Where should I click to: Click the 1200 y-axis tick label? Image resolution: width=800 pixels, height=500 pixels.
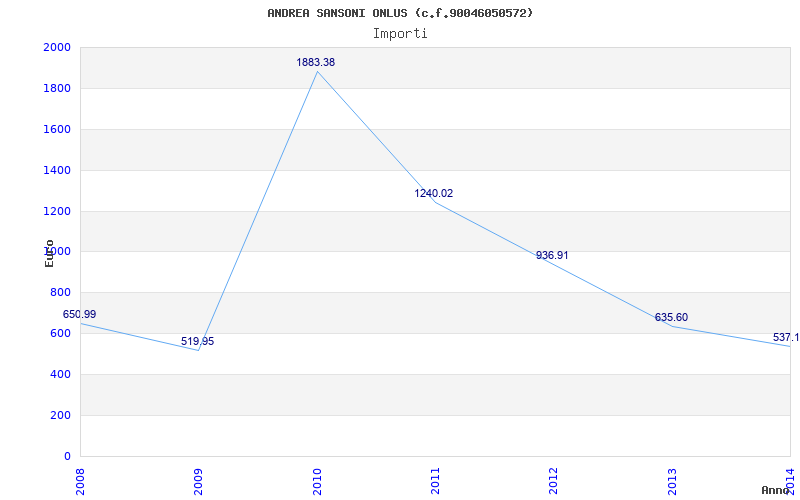pos(57,211)
